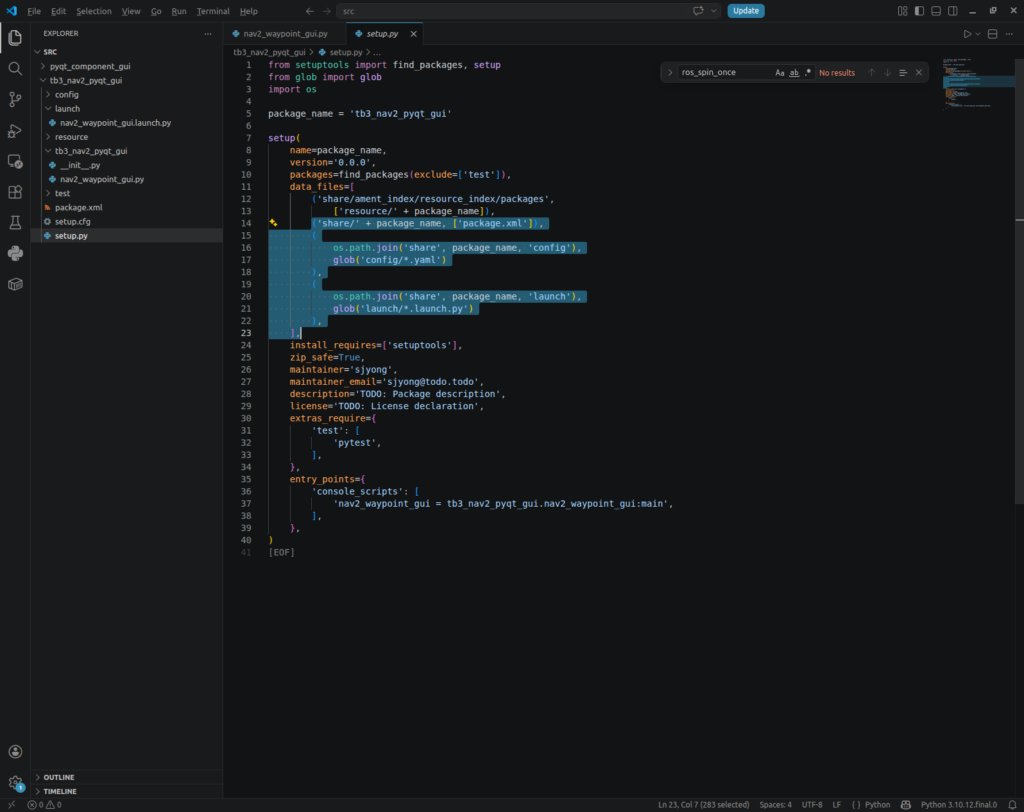1024x812 pixels.
Task: Open the Accounts icon in activity bar
Action: click(15, 752)
